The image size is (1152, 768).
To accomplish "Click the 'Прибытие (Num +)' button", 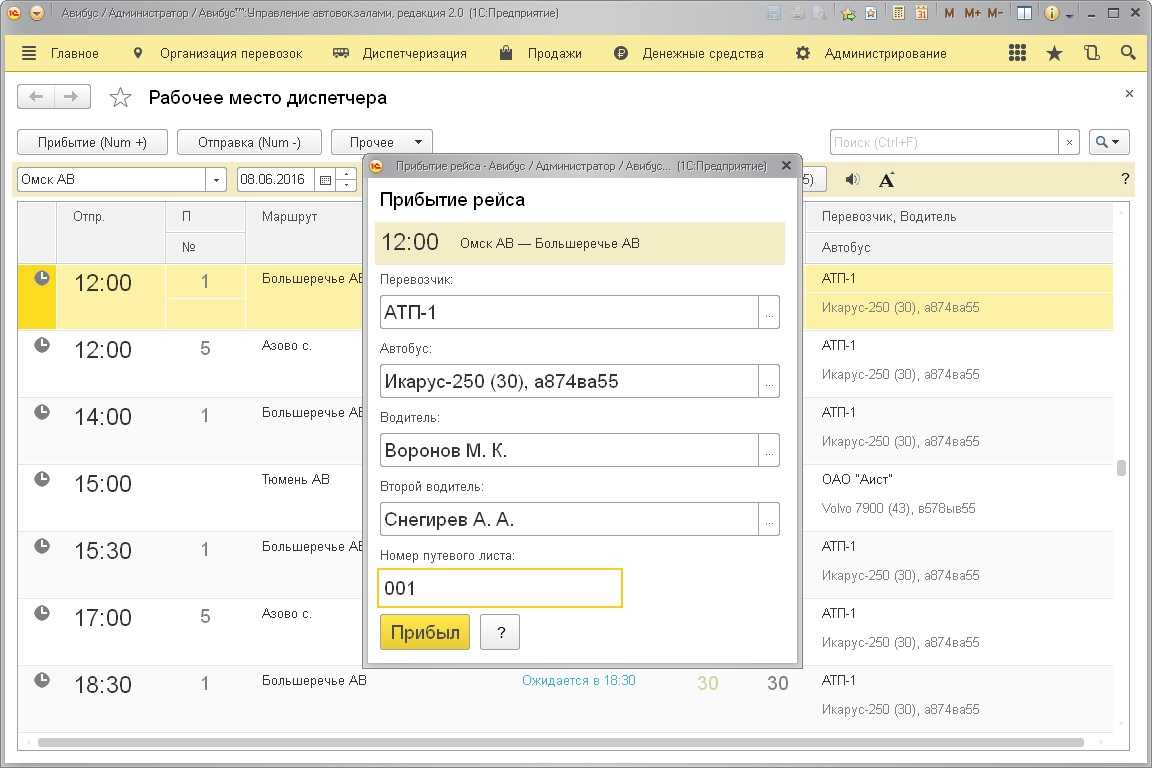I will 93,143.
